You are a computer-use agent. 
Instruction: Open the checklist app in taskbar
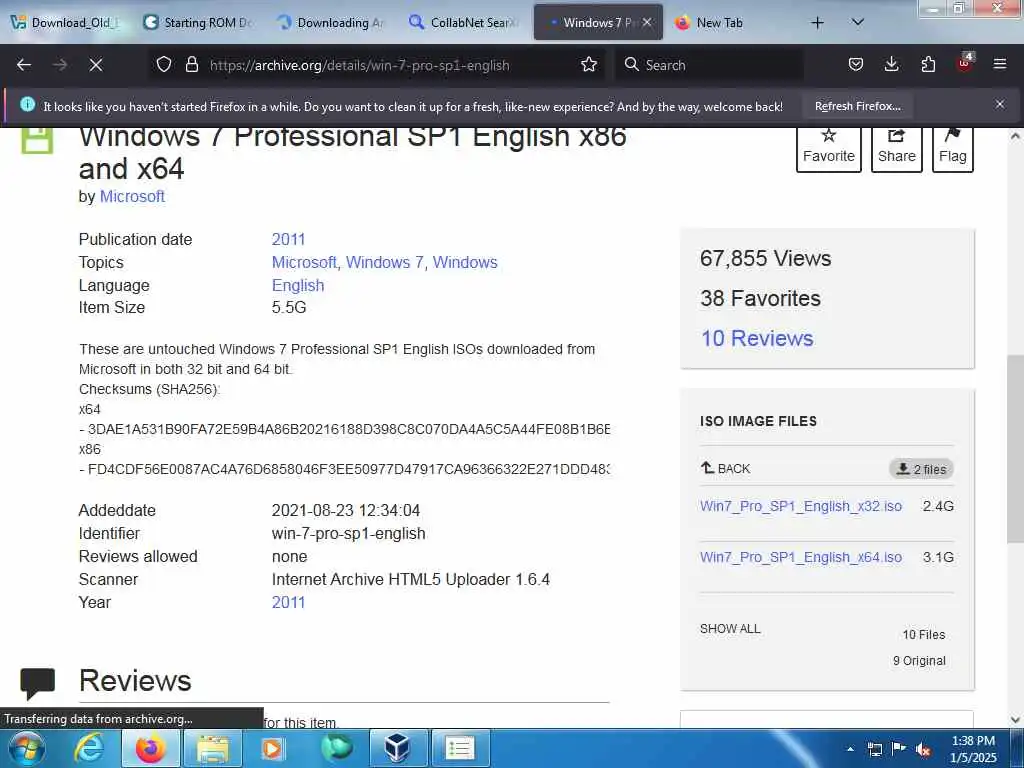point(459,748)
